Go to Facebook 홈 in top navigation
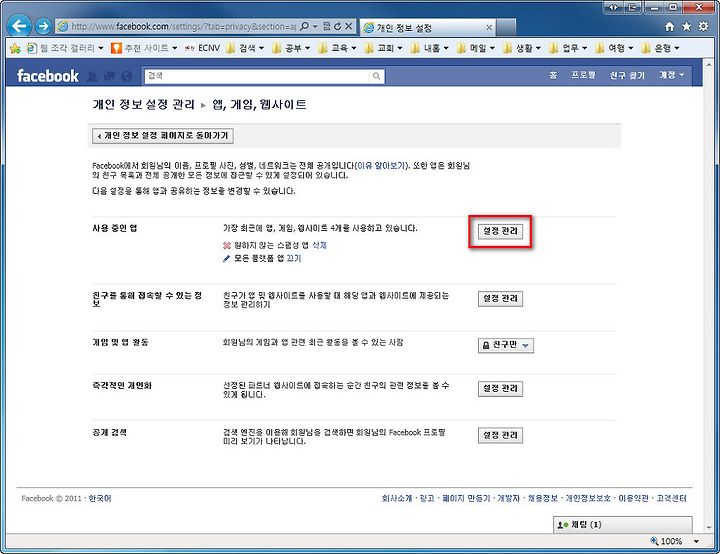This screenshot has height=554, width=720. 553,75
